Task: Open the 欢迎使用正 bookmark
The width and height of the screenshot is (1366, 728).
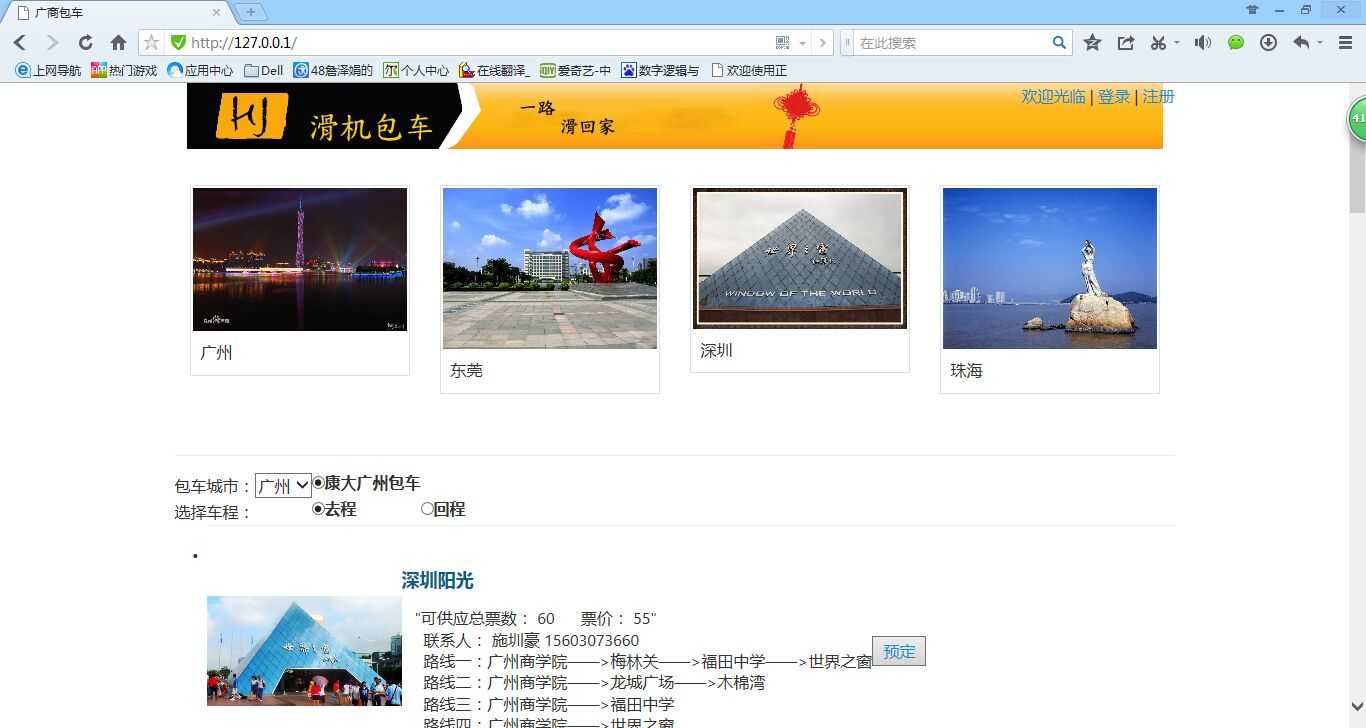Action: point(749,71)
